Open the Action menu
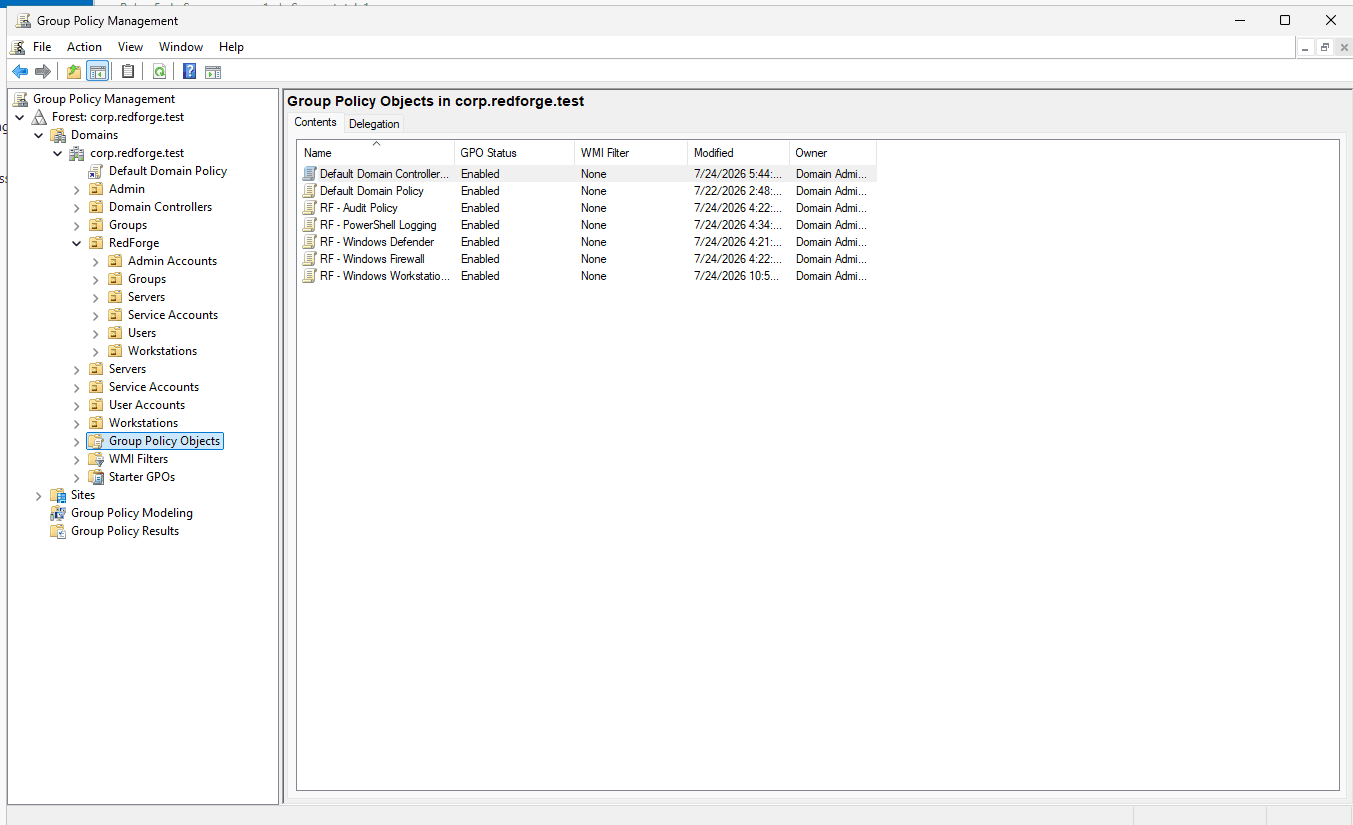Image resolution: width=1353 pixels, height=825 pixels. pyautogui.click(x=84, y=47)
